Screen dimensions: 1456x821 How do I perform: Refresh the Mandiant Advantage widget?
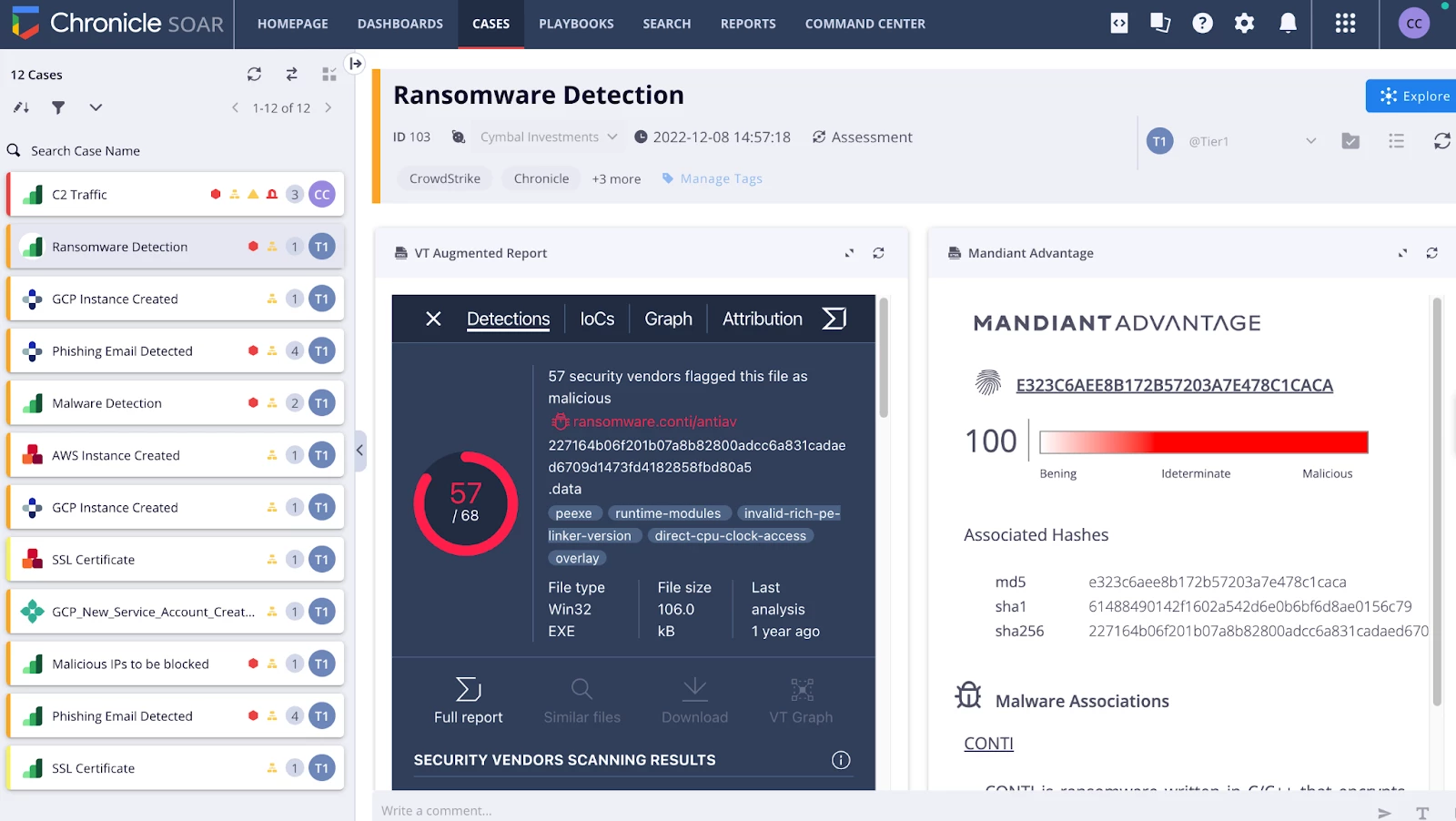point(1431,253)
